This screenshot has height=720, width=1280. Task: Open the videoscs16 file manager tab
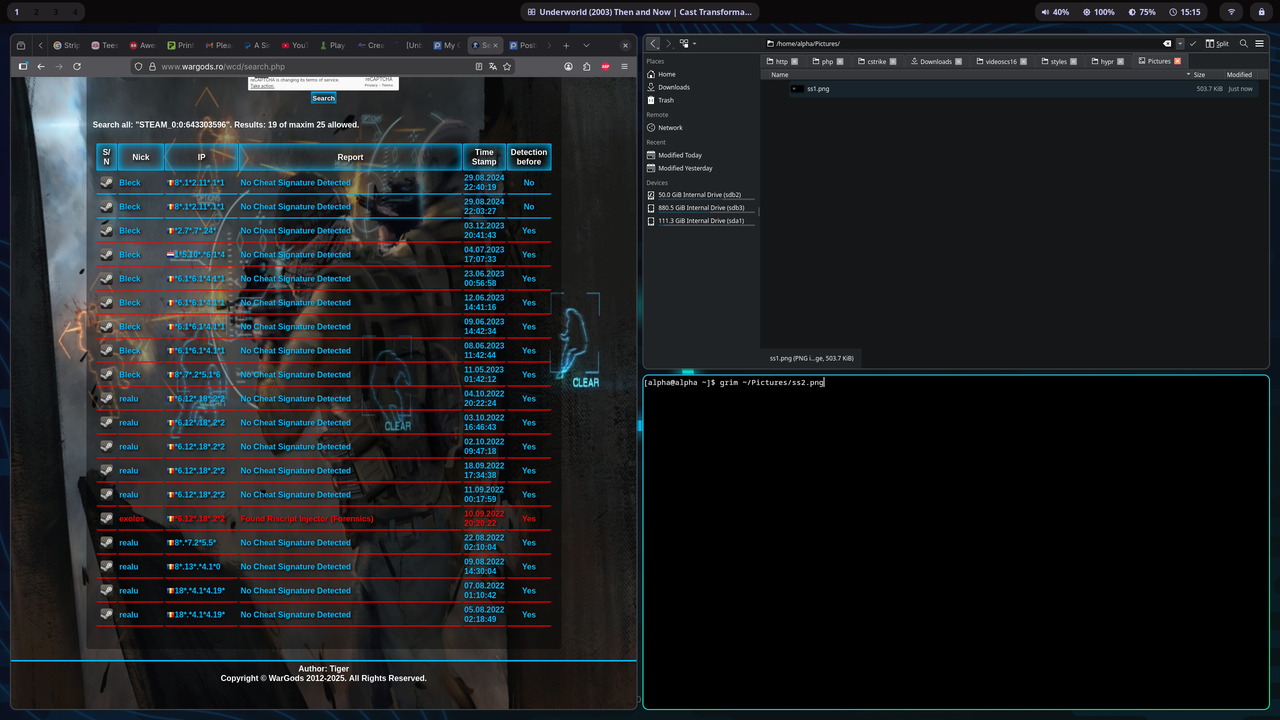1001,61
